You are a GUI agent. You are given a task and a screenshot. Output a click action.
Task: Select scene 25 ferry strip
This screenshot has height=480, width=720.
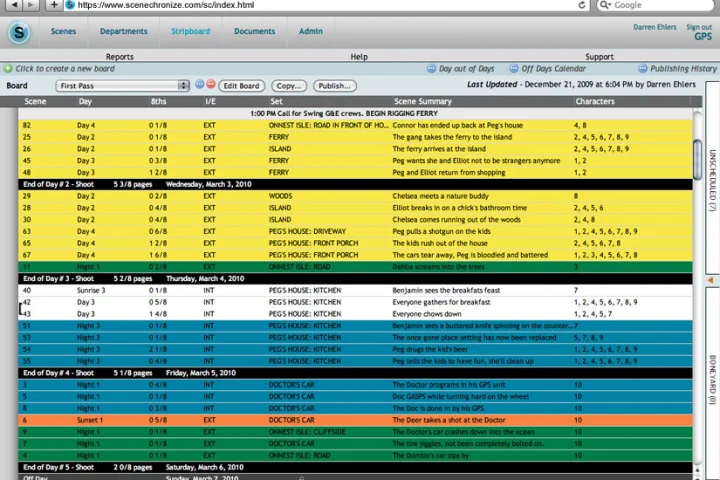point(355,137)
